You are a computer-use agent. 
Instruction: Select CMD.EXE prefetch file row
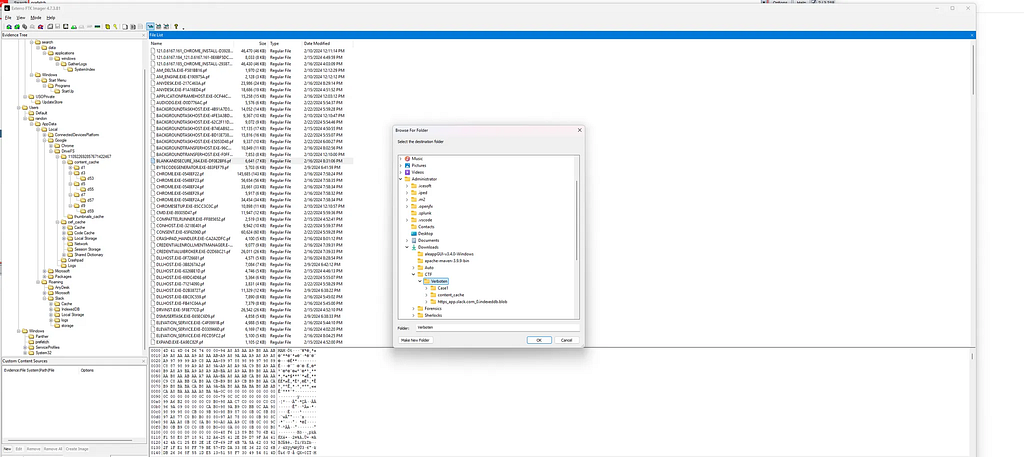pos(251,213)
